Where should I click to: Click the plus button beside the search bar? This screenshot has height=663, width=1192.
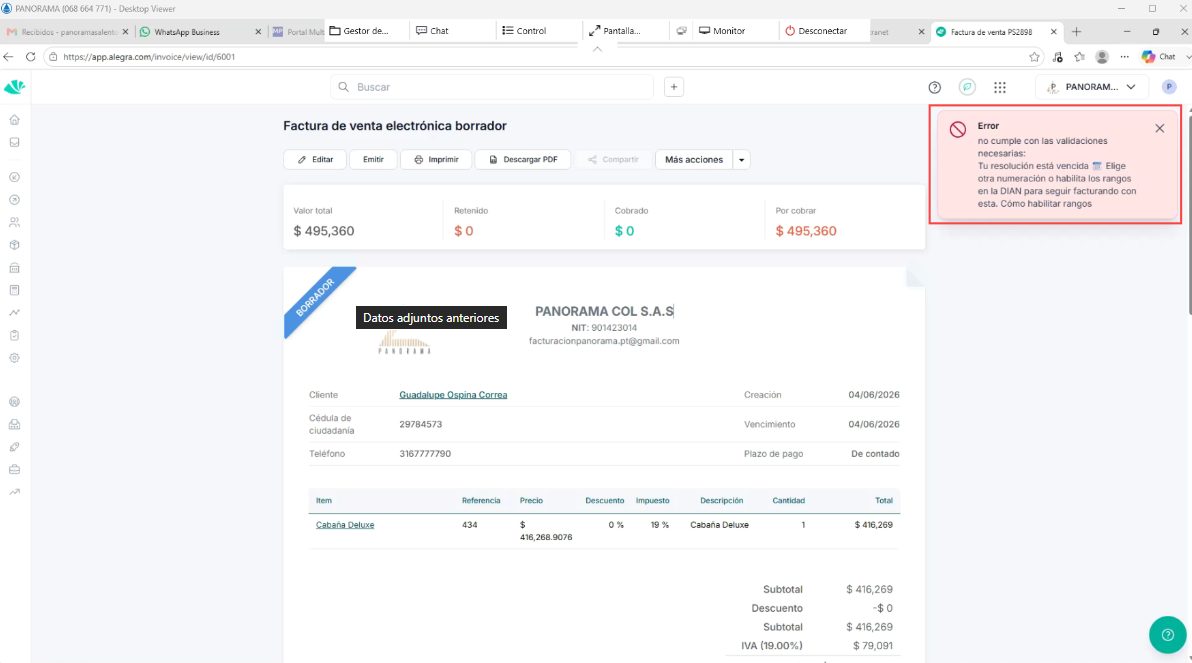pos(674,87)
